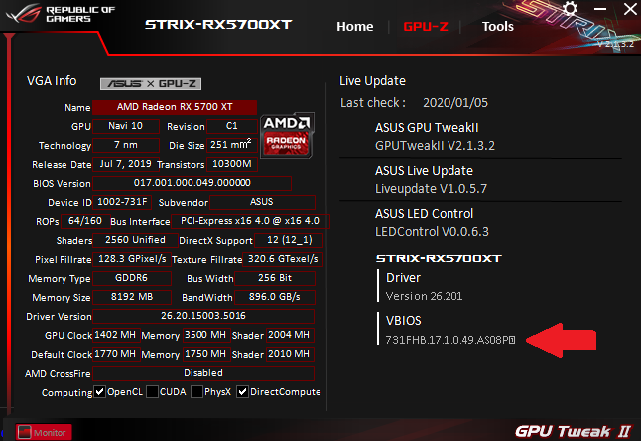Close the GPU Tweak II window
Viewport: 641px width, 441px height.
(630, 9)
